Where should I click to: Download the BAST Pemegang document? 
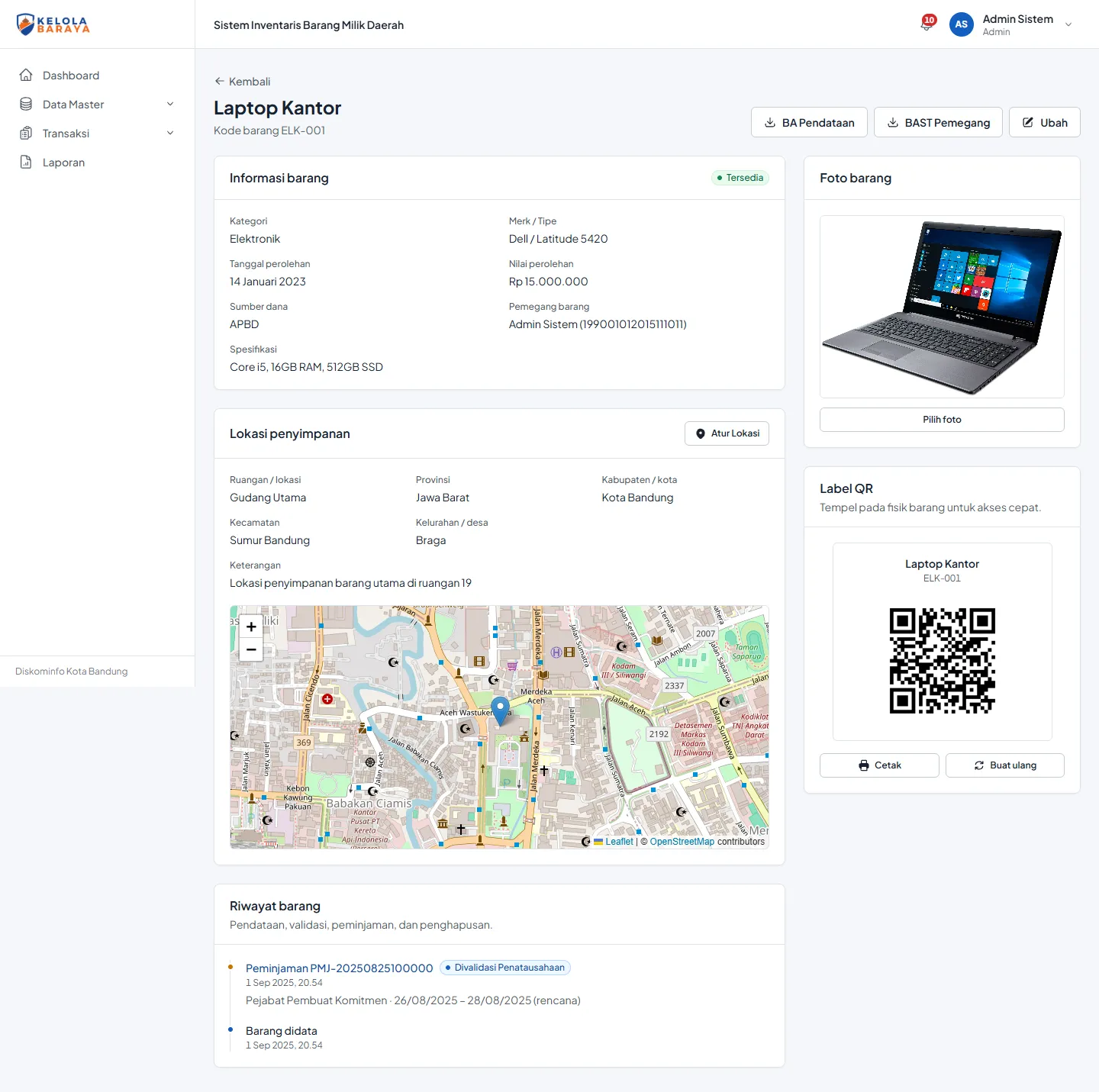938,122
